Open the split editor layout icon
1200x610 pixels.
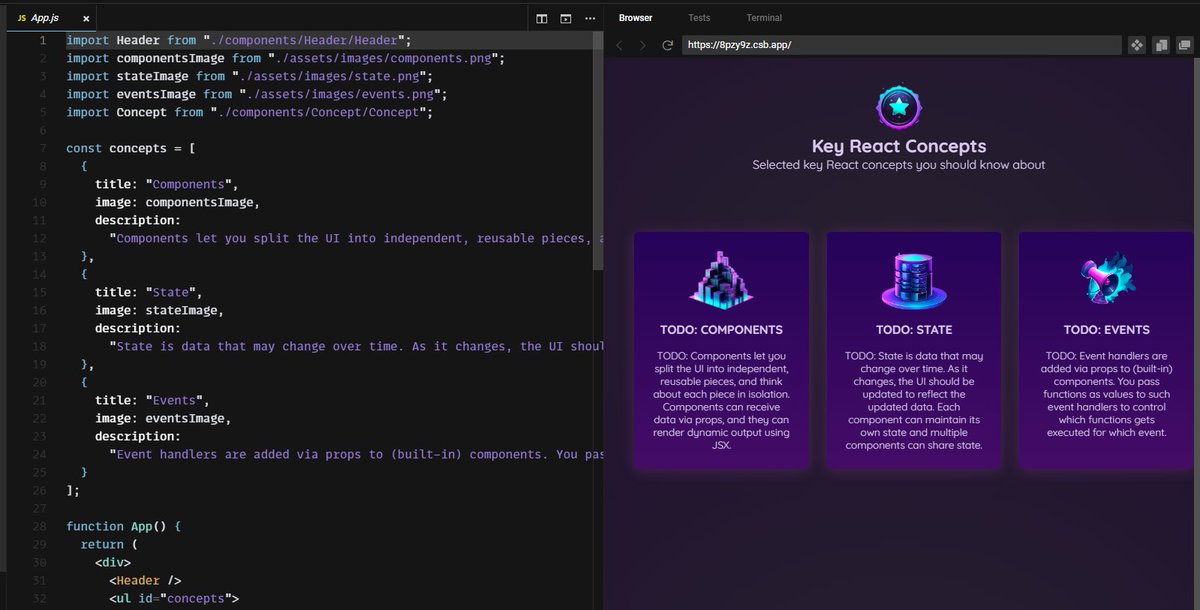click(541, 18)
